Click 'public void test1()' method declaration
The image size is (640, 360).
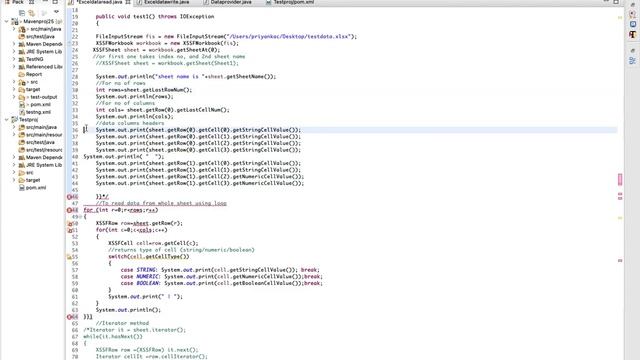coord(155,16)
